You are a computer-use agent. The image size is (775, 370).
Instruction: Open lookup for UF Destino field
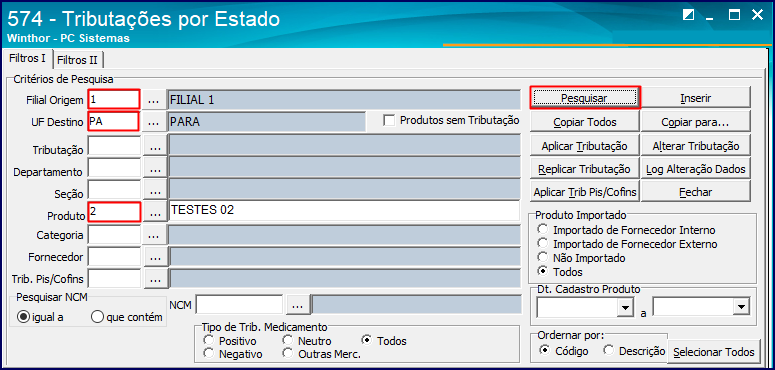click(155, 122)
